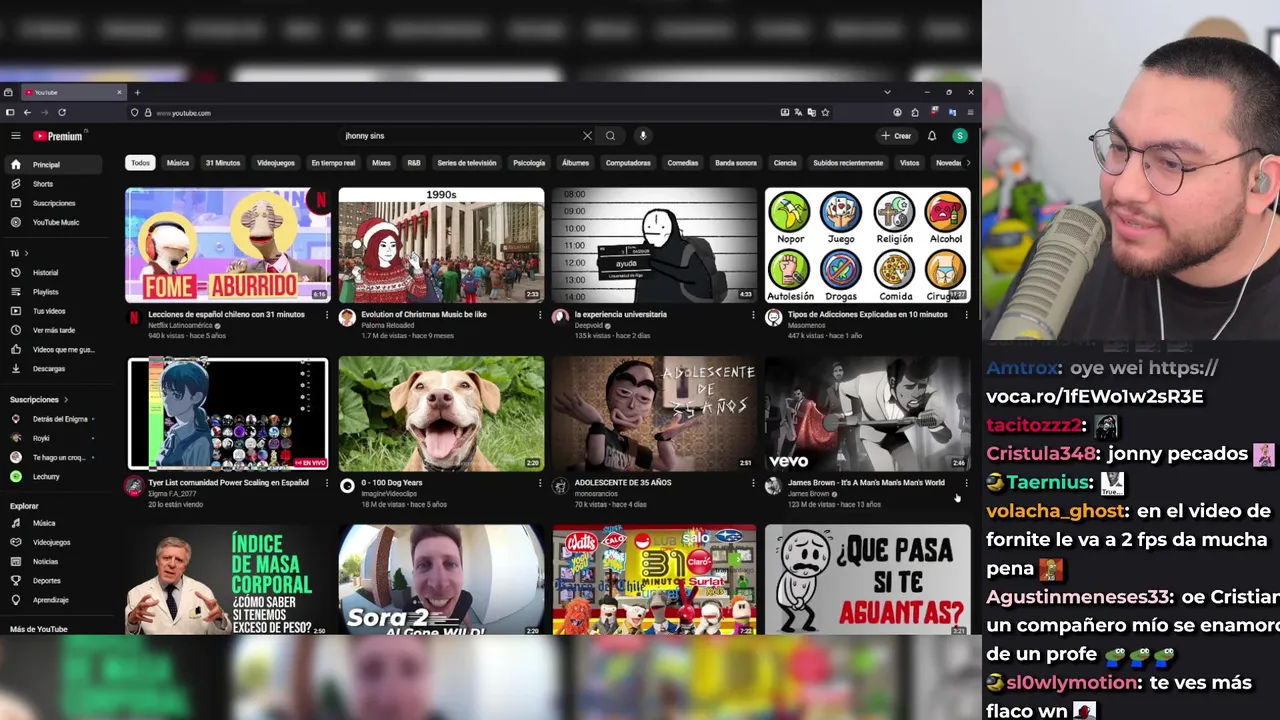Screen dimensions: 1280x720
Task: Open options menu for Lecciones de español chileno
Action: 326,315
